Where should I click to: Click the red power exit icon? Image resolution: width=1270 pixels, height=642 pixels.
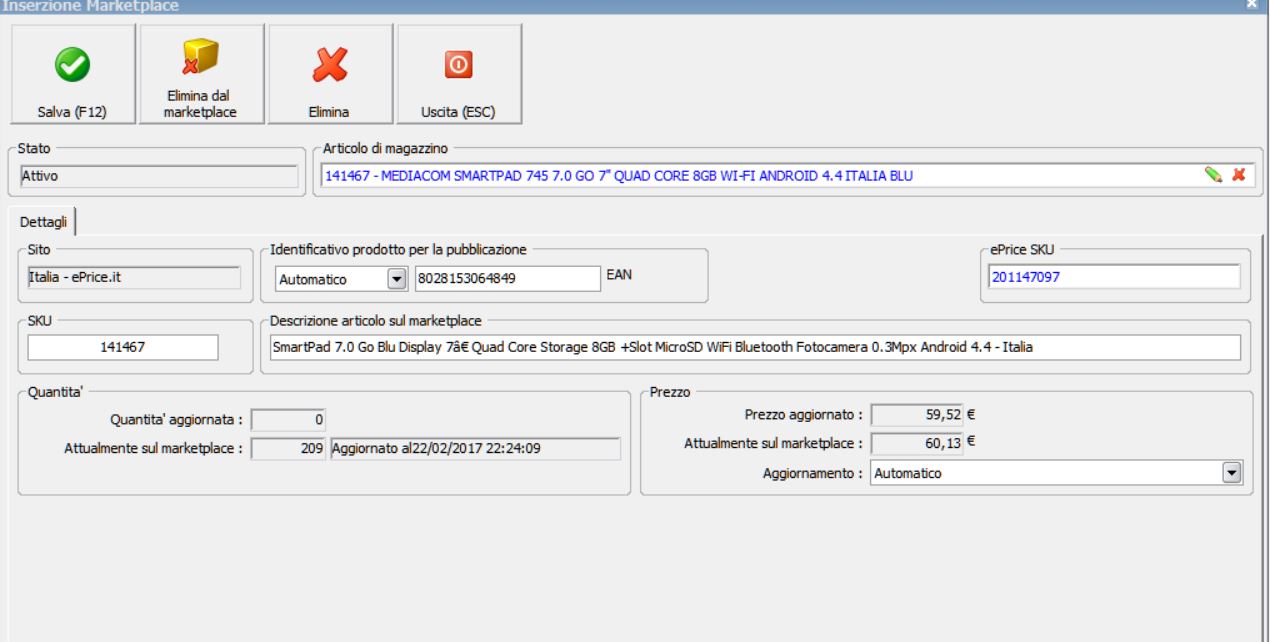(459, 65)
